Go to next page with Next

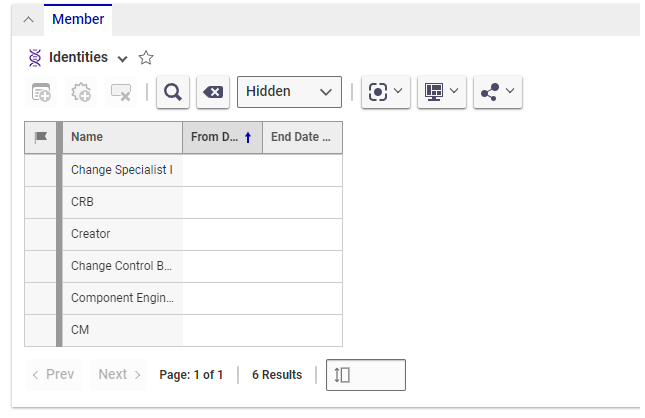pos(119,375)
